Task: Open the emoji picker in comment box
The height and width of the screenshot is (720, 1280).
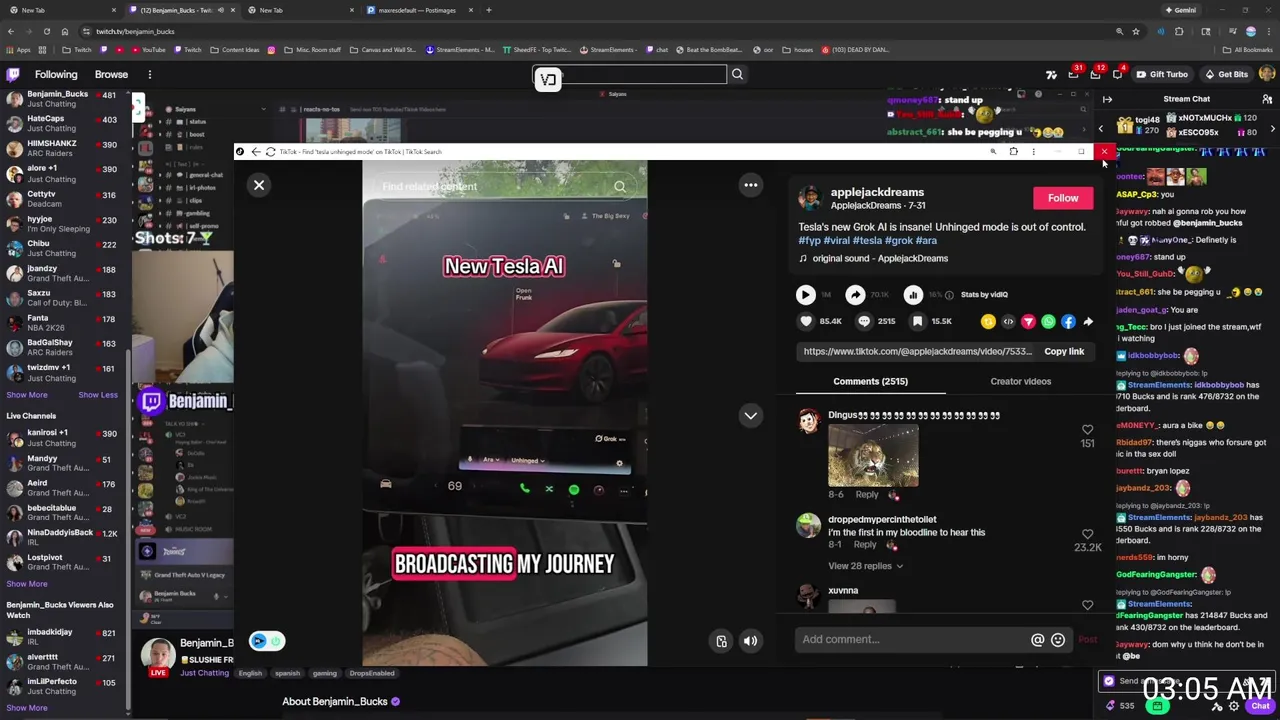Action: [x=1057, y=640]
